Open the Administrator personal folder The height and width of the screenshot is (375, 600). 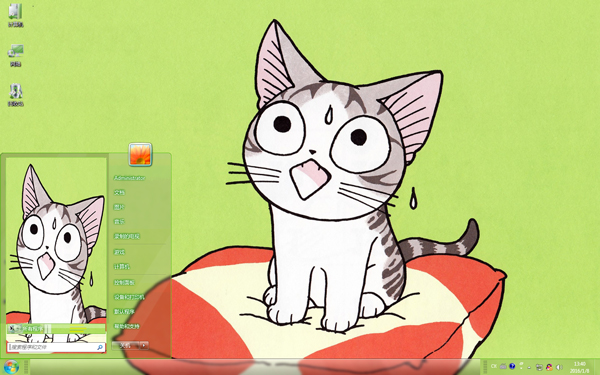pyautogui.click(x=129, y=178)
